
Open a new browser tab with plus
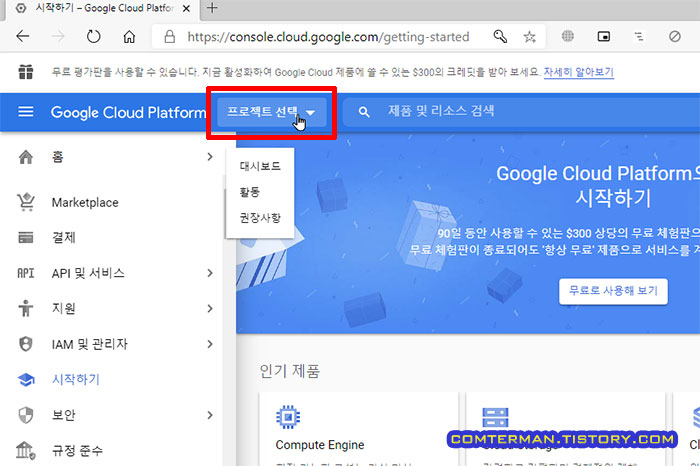(212, 8)
